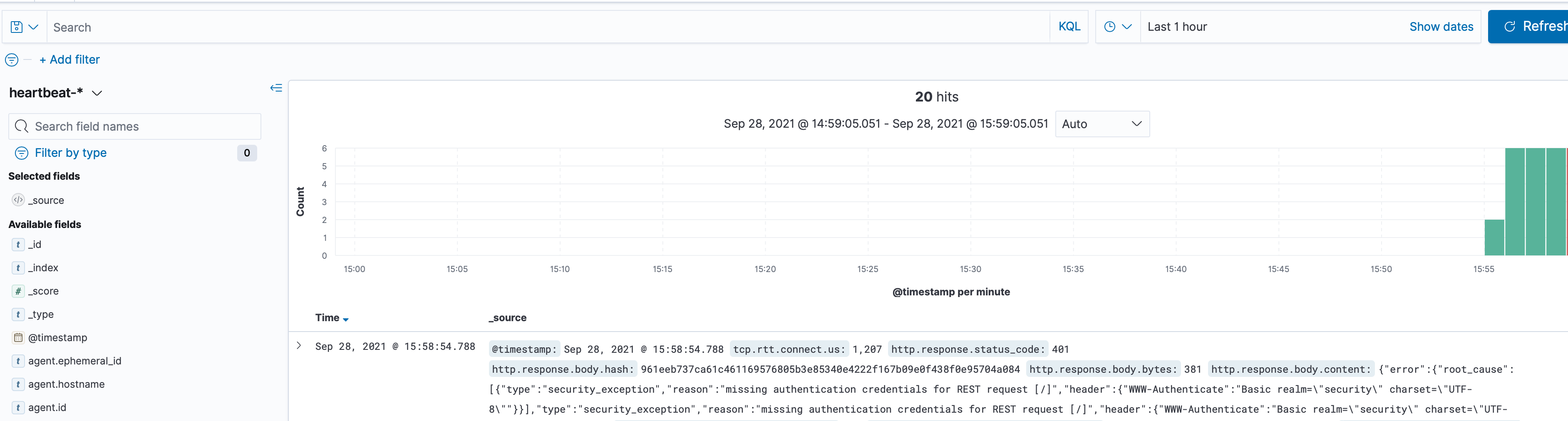Select the @timestamp available field
This screenshot has width=1568, height=421.
click(x=58, y=338)
